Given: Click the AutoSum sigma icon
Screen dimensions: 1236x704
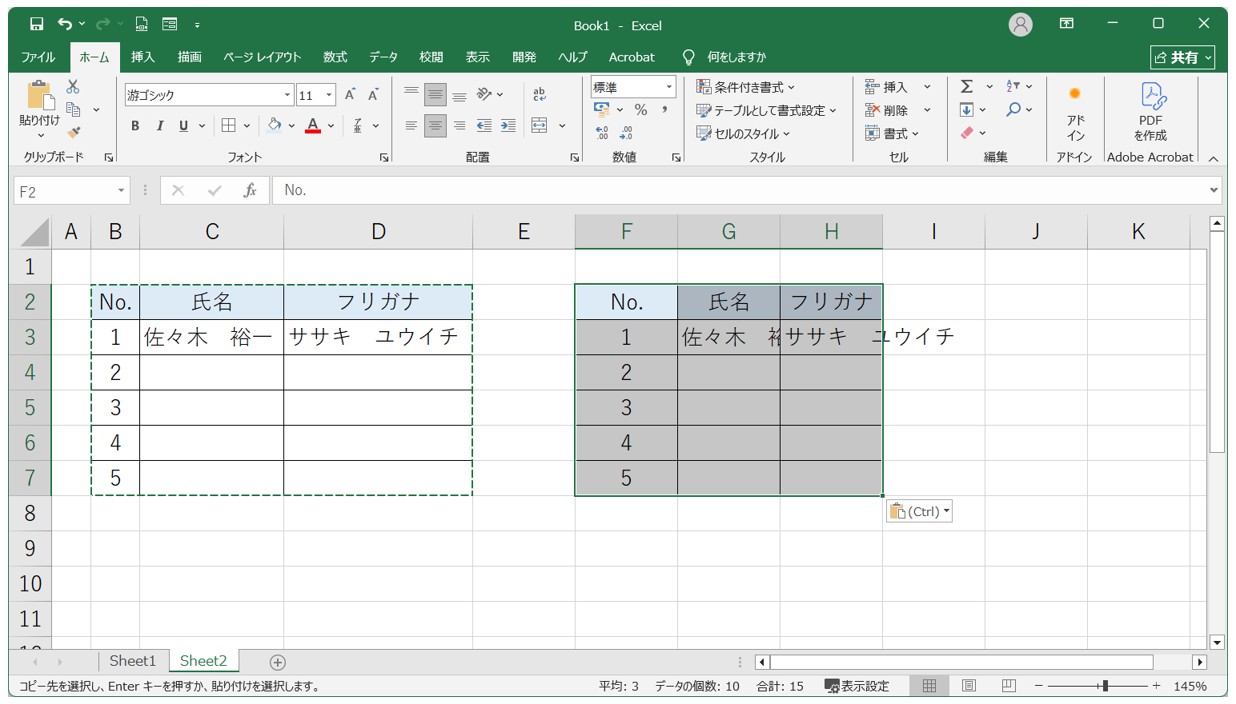Looking at the screenshot, I should [x=966, y=87].
